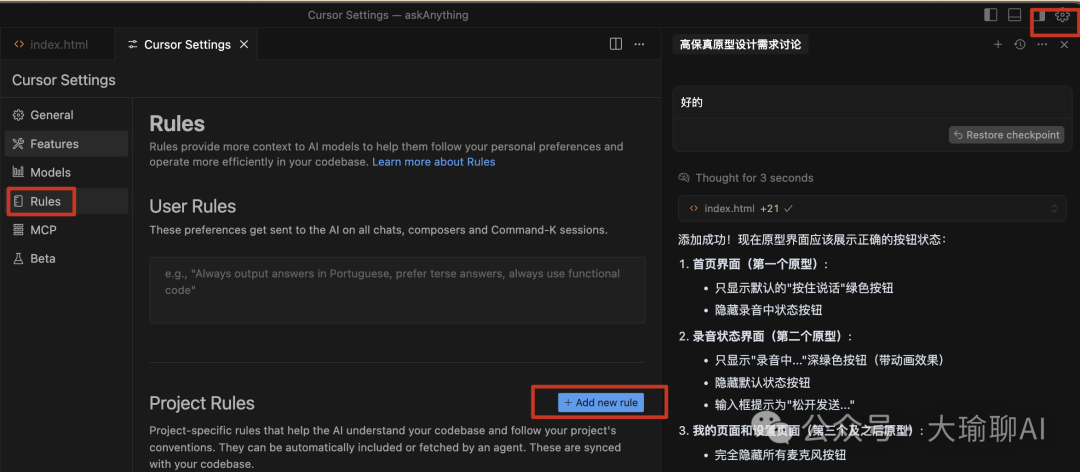1080x472 pixels.
Task: Toggle the primary sidebar layout icon
Action: [x=990, y=14]
